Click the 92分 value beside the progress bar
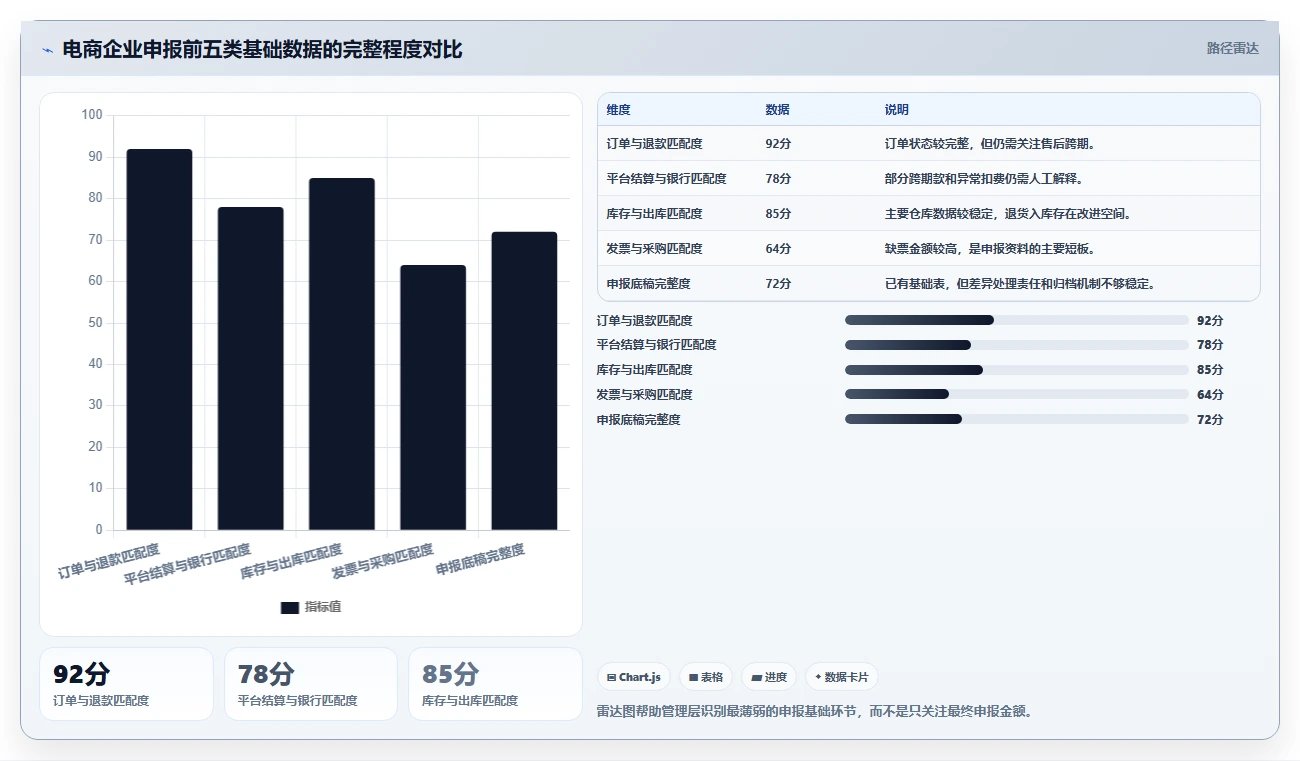 coord(1210,321)
